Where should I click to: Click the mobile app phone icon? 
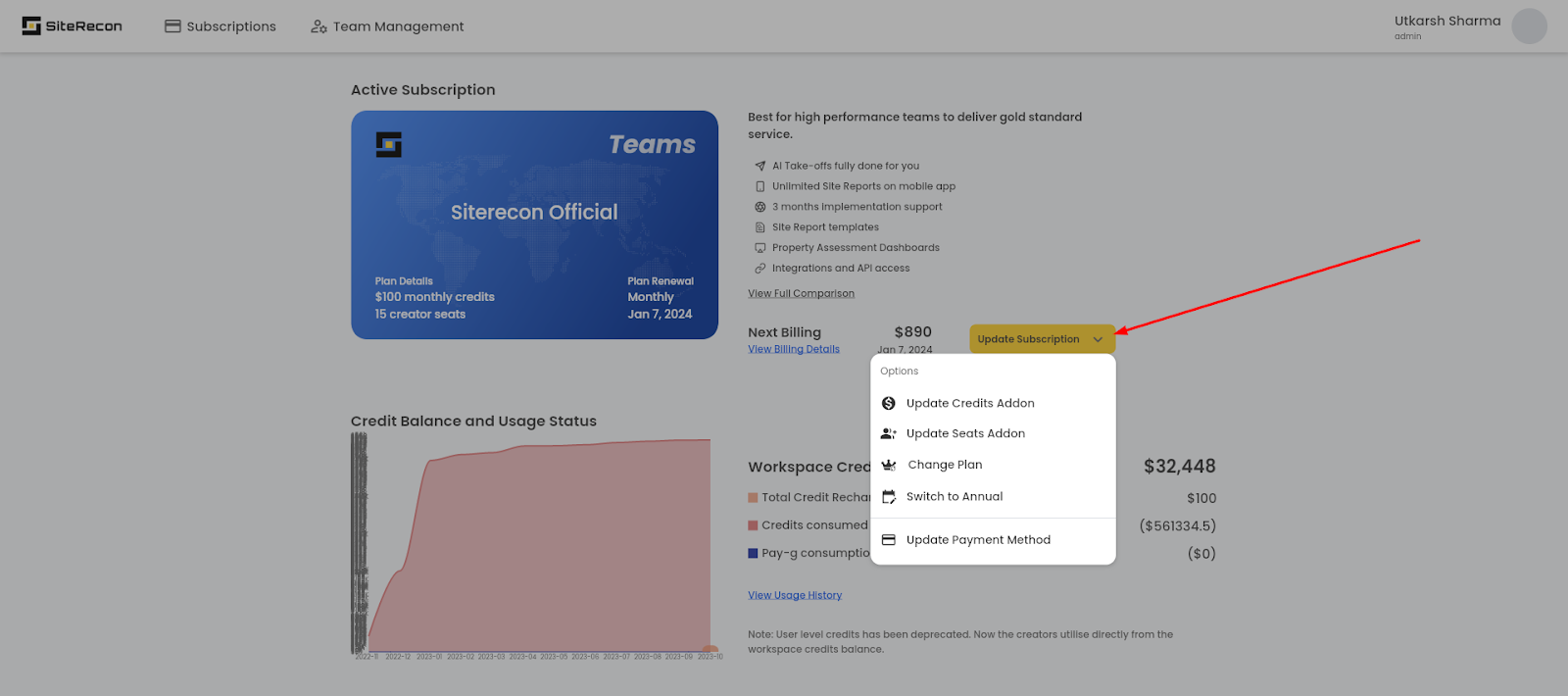coord(759,186)
